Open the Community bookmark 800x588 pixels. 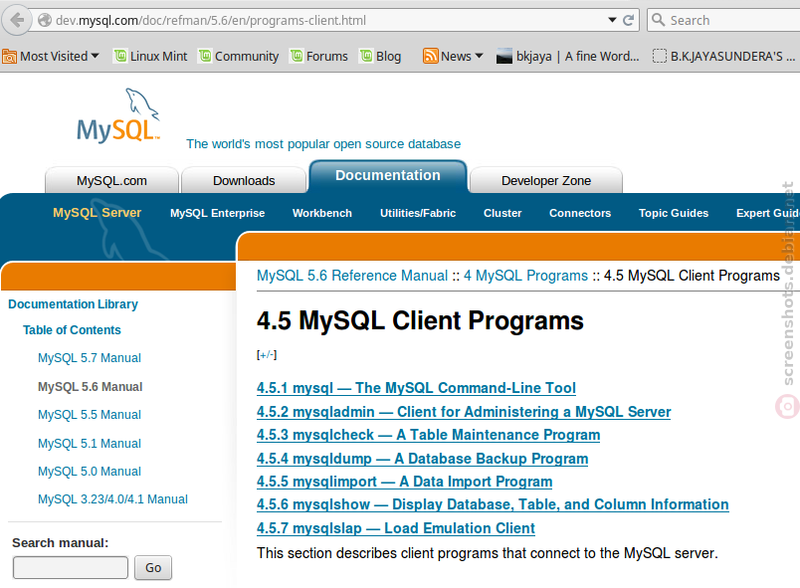pos(239,56)
